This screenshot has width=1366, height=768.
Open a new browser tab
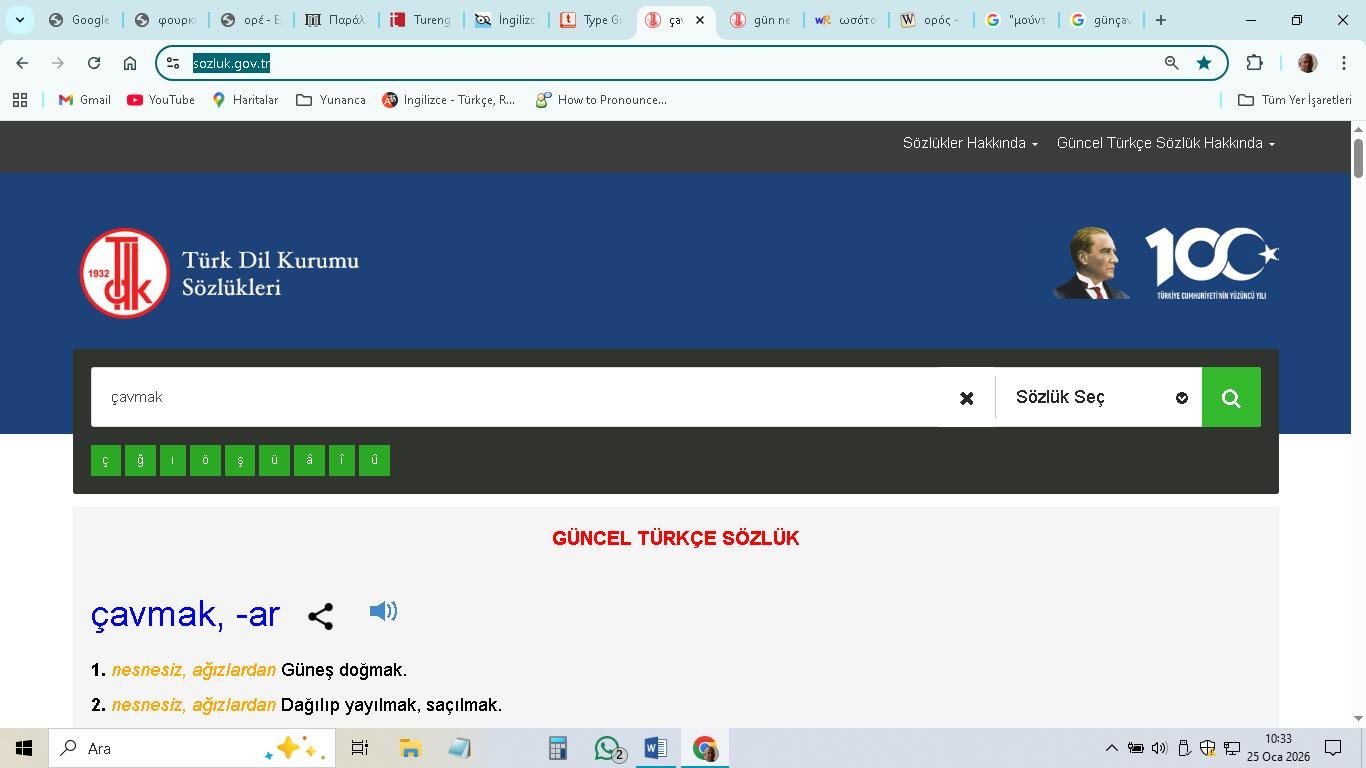(x=1160, y=20)
